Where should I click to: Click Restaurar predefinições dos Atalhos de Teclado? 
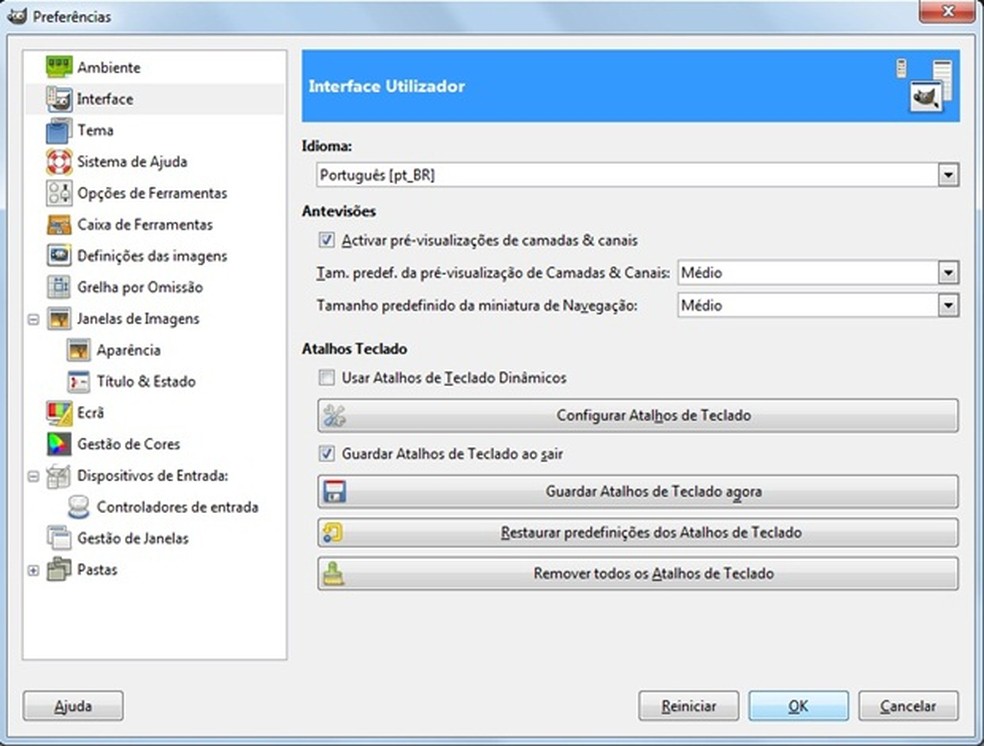pos(638,532)
